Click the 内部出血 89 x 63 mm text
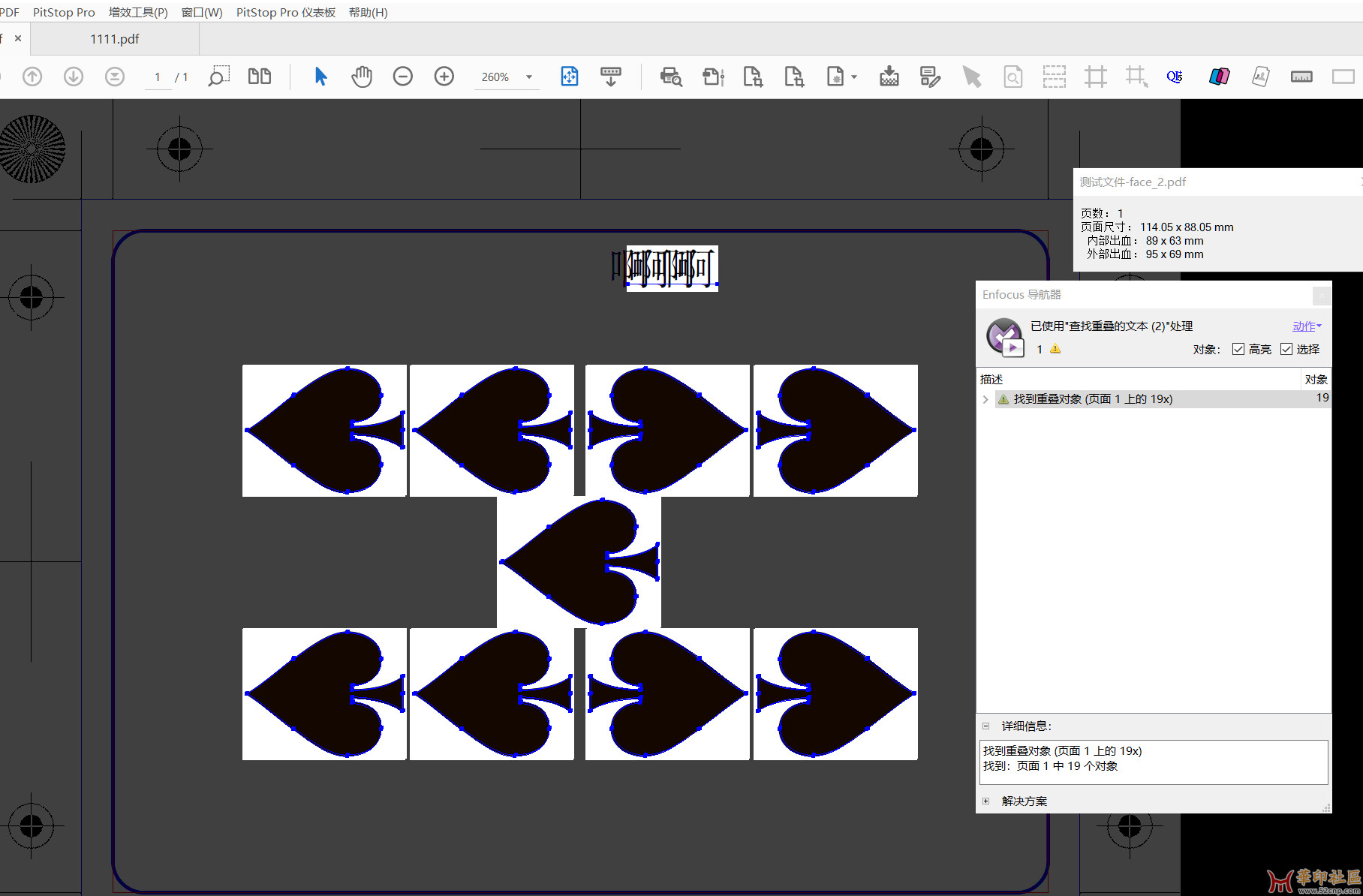1363x896 pixels. (1145, 241)
